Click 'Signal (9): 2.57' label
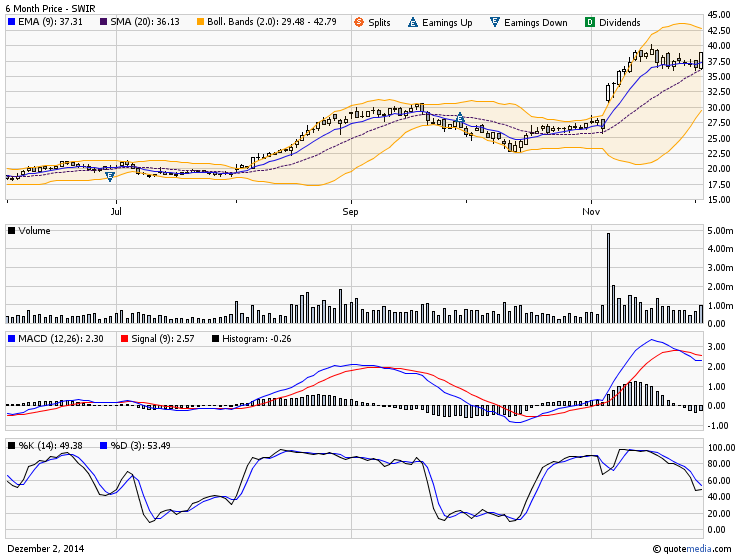 pyautogui.click(x=163, y=338)
